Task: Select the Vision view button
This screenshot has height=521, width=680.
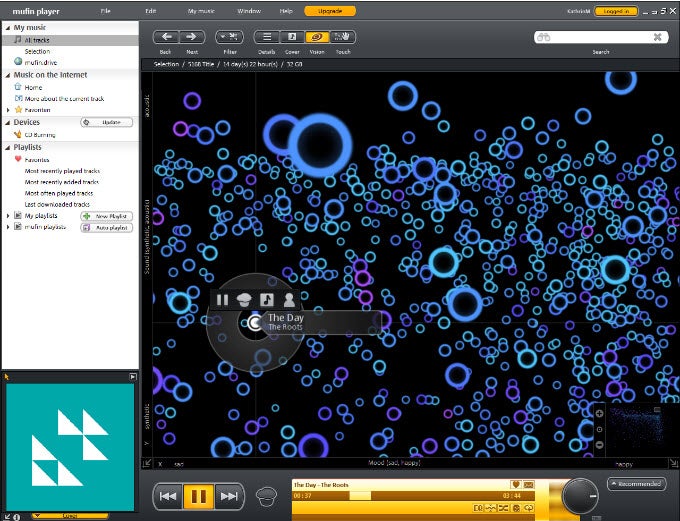Action: click(x=317, y=37)
